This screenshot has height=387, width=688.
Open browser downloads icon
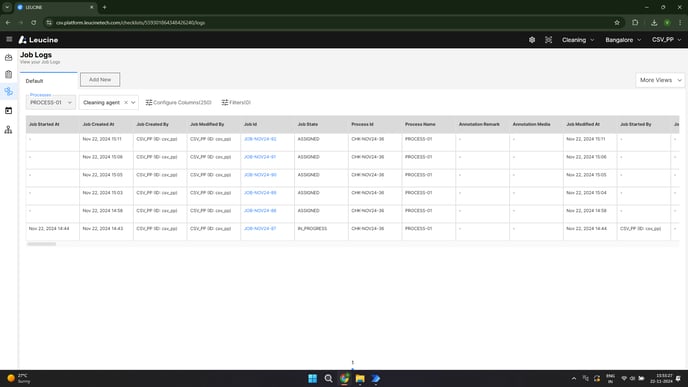point(654,22)
